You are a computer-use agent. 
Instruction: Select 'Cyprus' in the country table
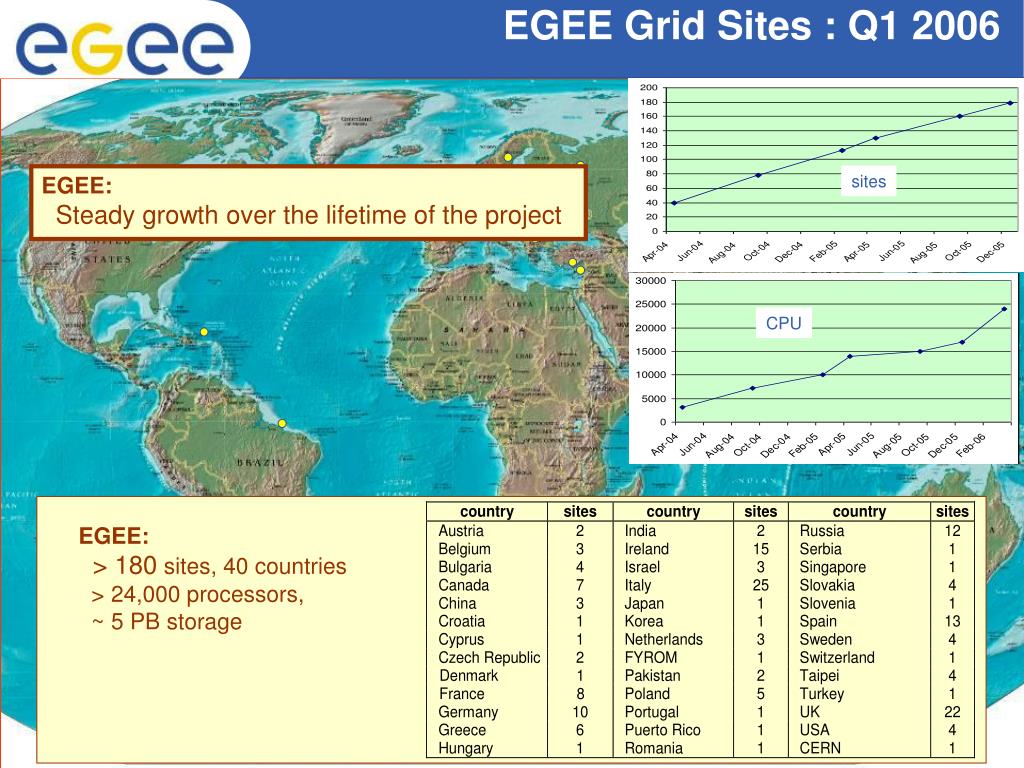click(x=461, y=639)
